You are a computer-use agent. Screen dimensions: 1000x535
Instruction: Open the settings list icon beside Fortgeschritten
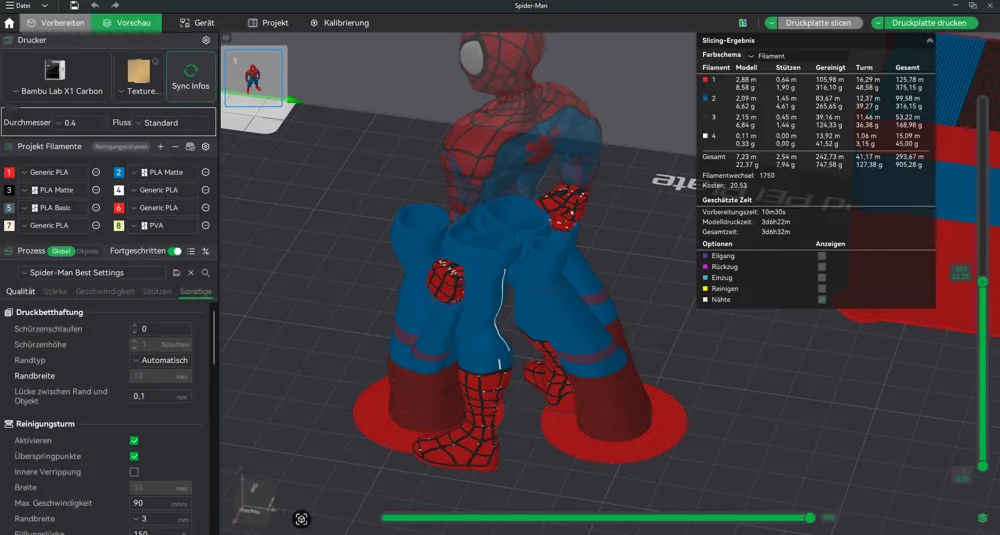(x=191, y=251)
